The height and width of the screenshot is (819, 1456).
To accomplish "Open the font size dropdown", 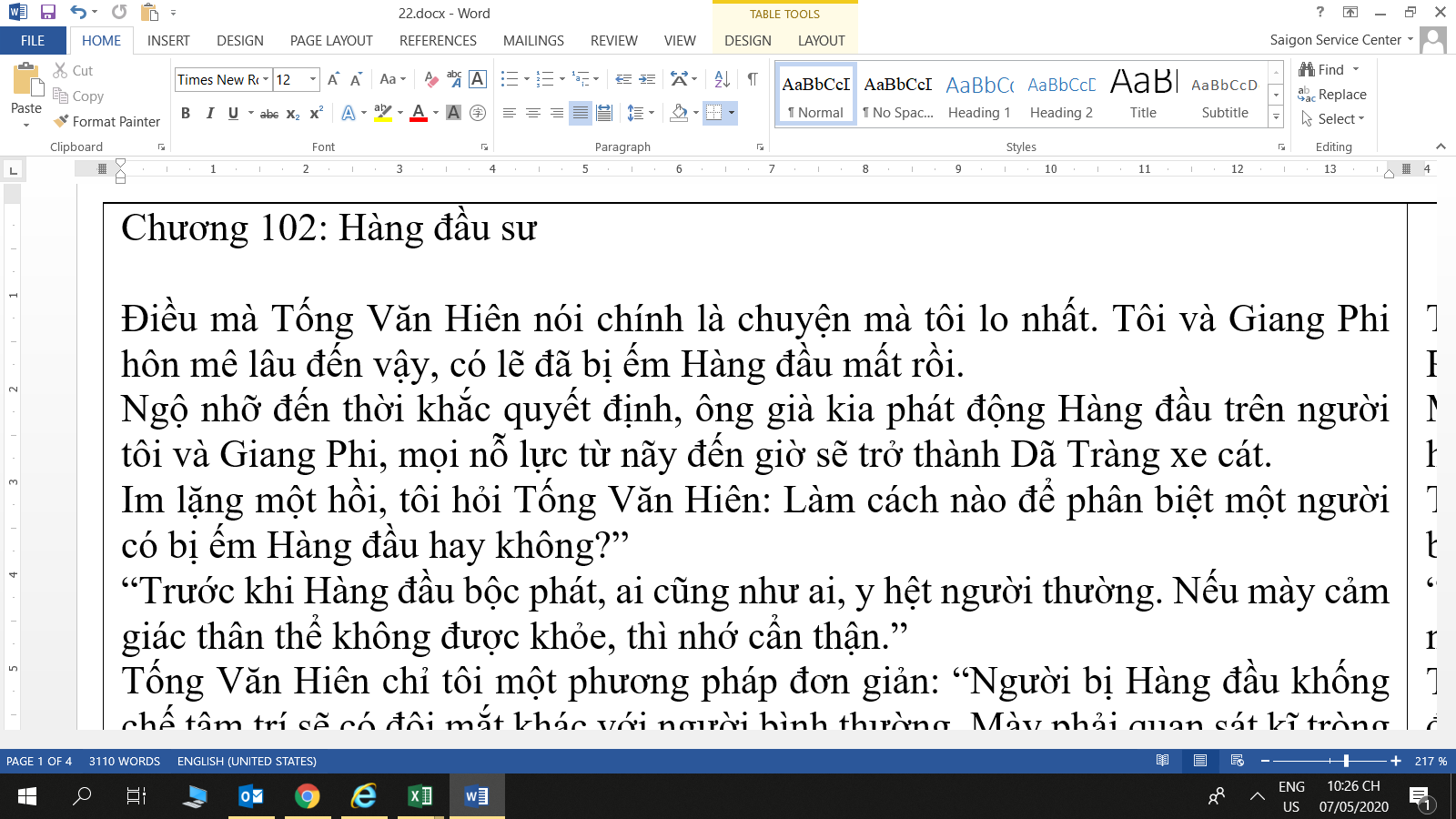I will click(x=313, y=79).
